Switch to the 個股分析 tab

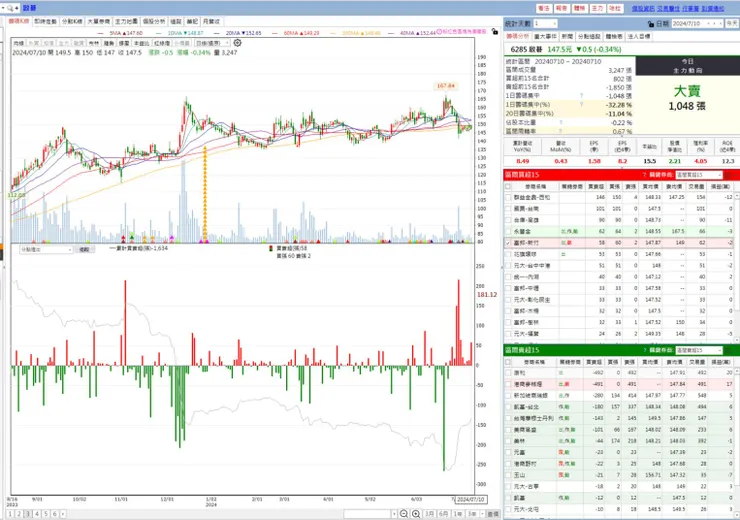[154, 22]
